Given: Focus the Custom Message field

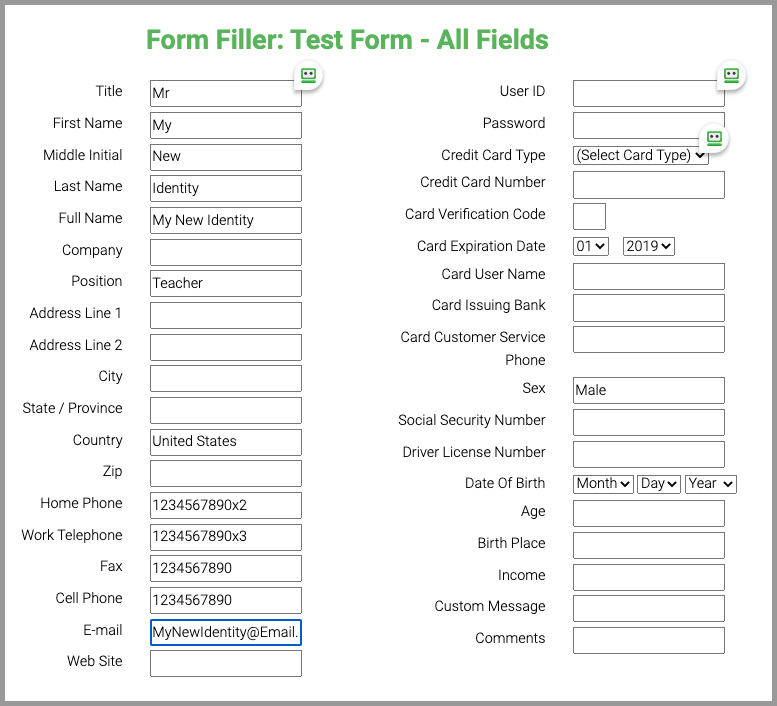Looking at the screenshot, I should pos(649,608).
